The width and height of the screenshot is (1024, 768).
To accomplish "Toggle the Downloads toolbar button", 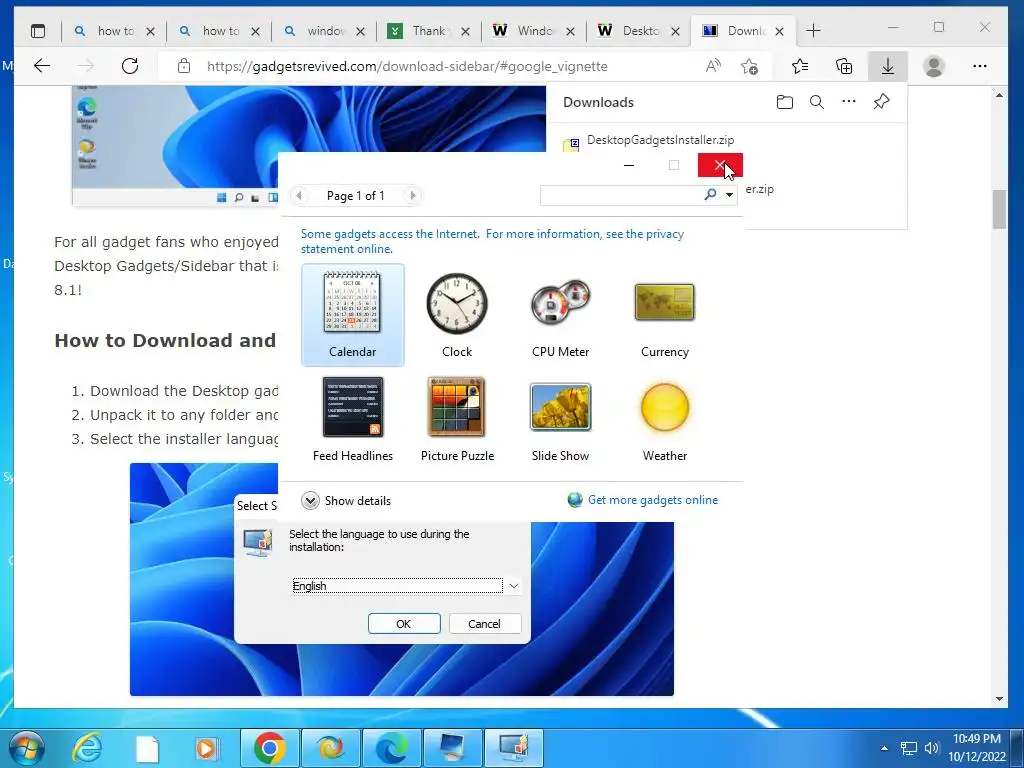I will tap(888, 65).
